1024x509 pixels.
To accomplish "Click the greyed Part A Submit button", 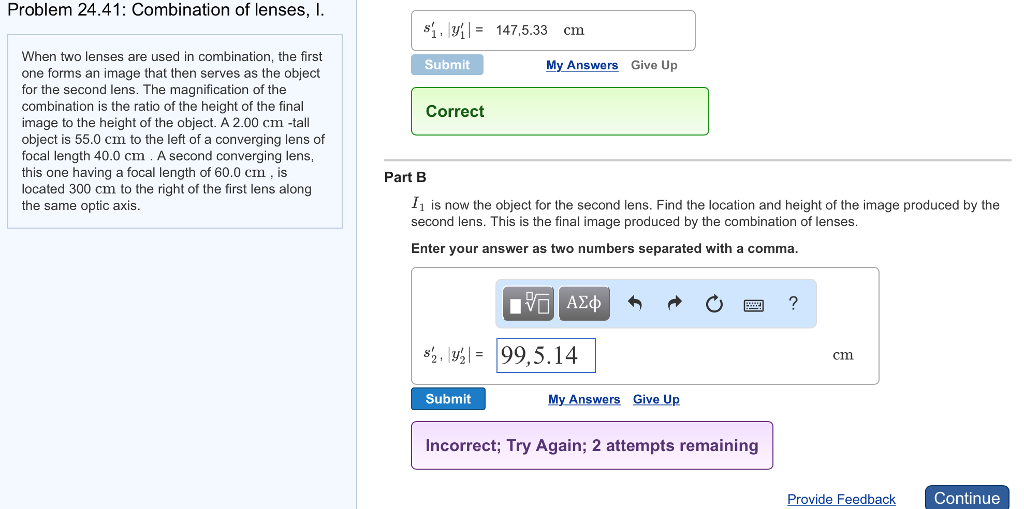I will tap(447, 65).
